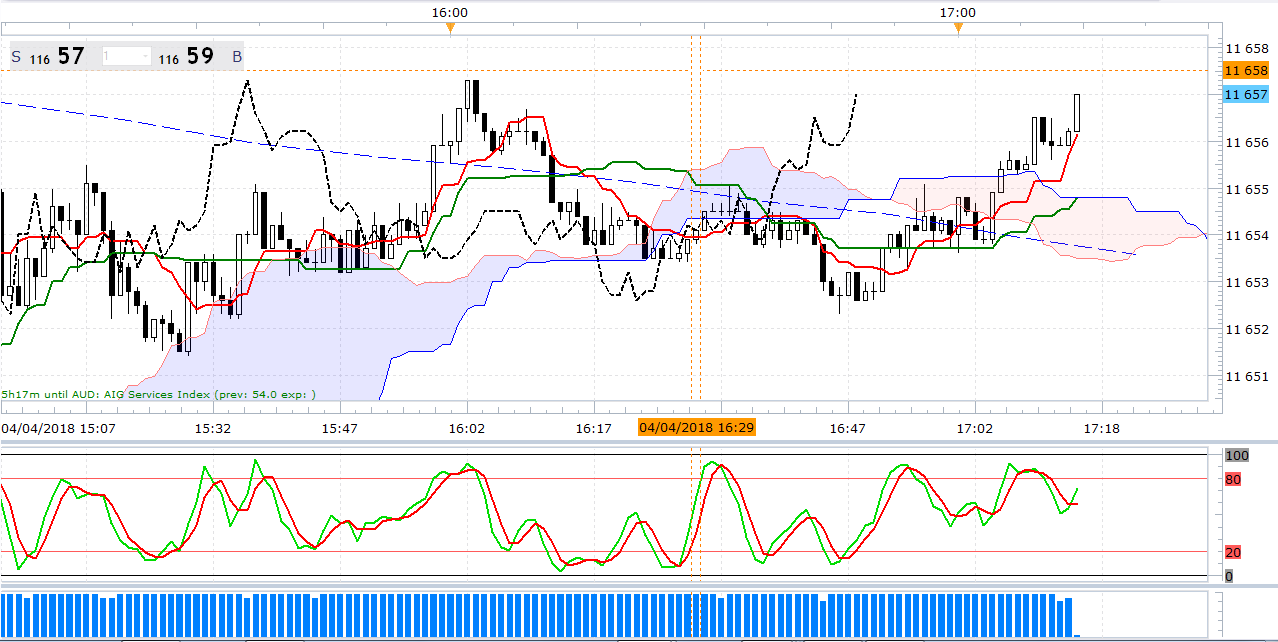
Task: Click the orange 04/04/2018 16:29 time label
Action: (x=696, y=428)
